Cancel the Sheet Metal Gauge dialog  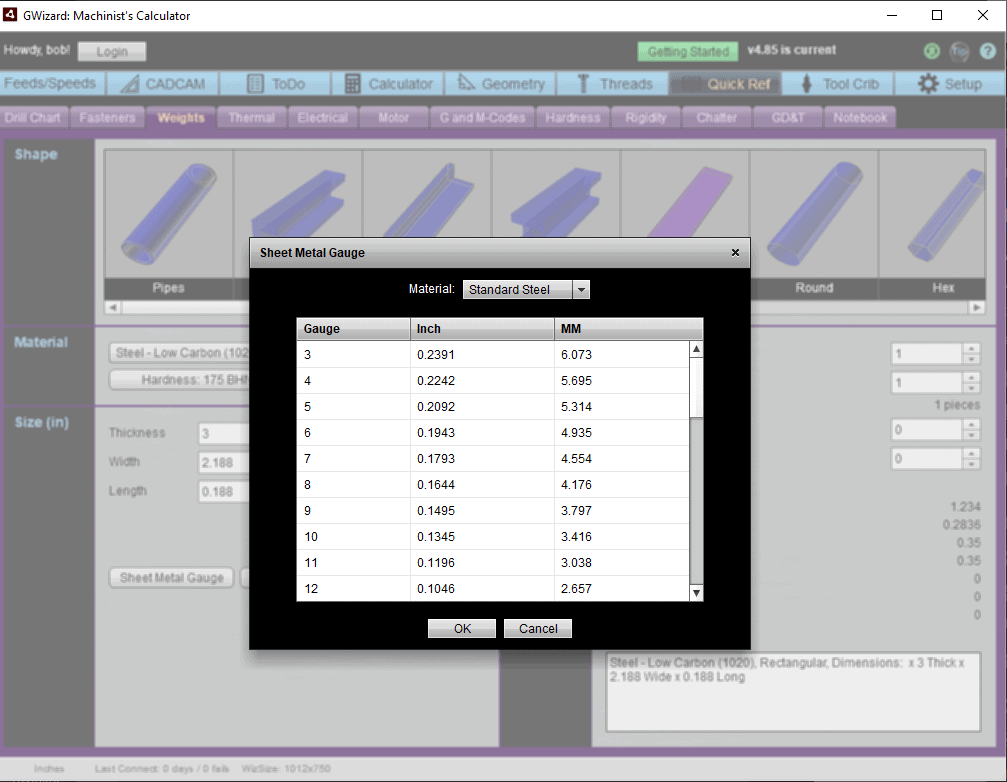[537, 628]
